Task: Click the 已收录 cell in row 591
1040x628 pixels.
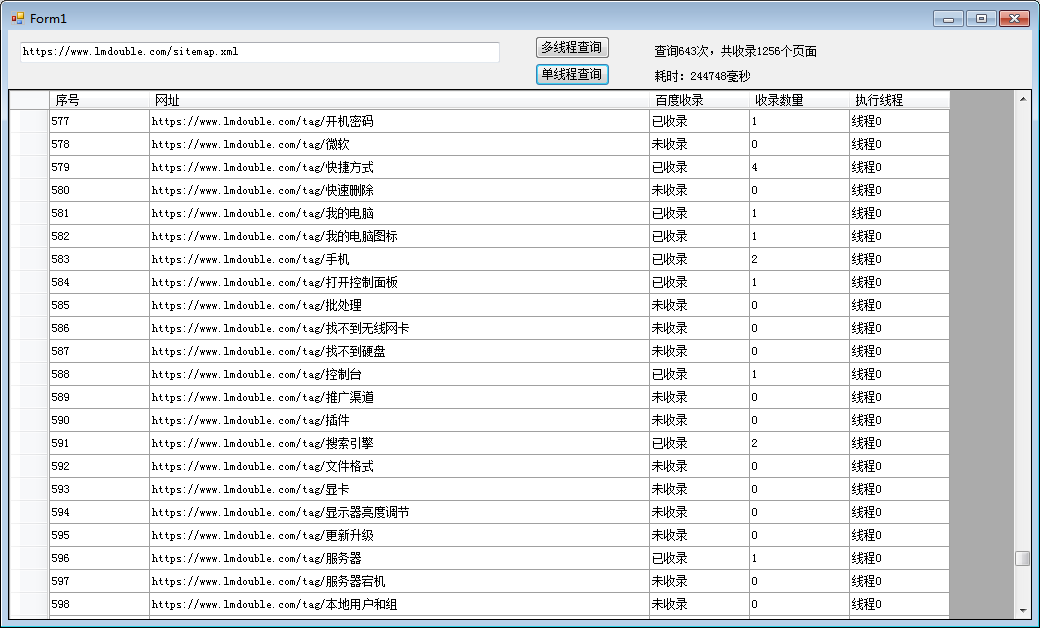Action: 700,443
